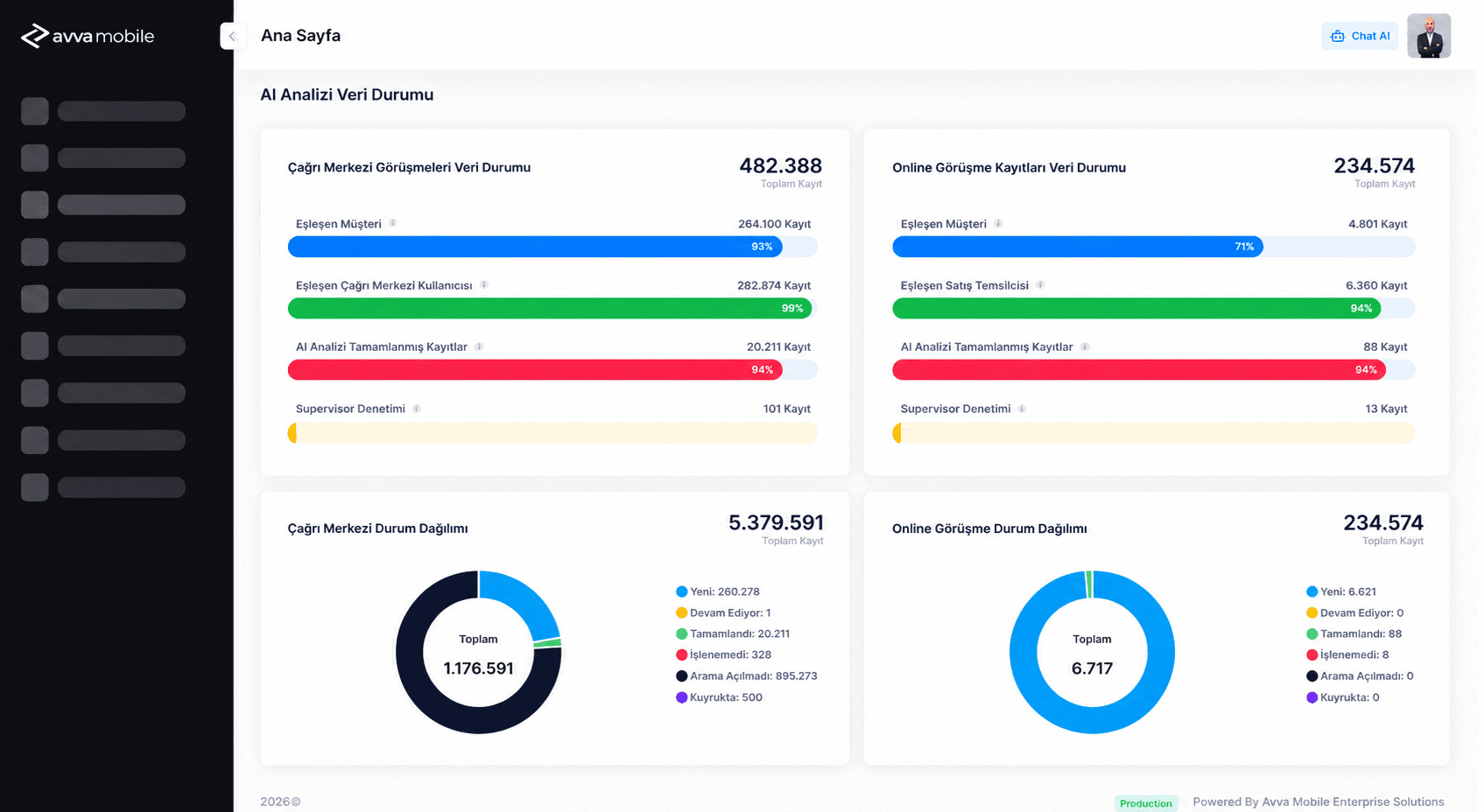The height and width of the screenshot is (812, 1484).
Task: Click the 4.801 Kayıt value
Action: pos(1378,224)
